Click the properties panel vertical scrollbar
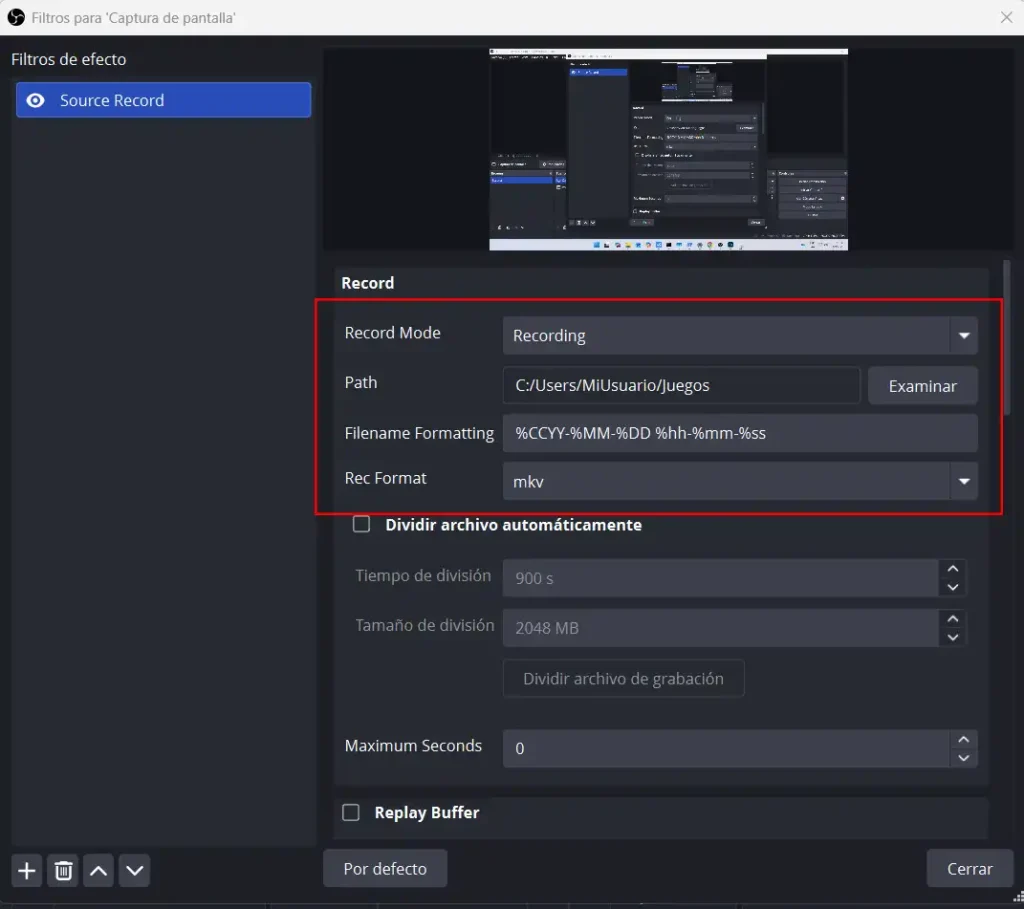Screen dimensions: 1024x909 (x=1006, y=338)
